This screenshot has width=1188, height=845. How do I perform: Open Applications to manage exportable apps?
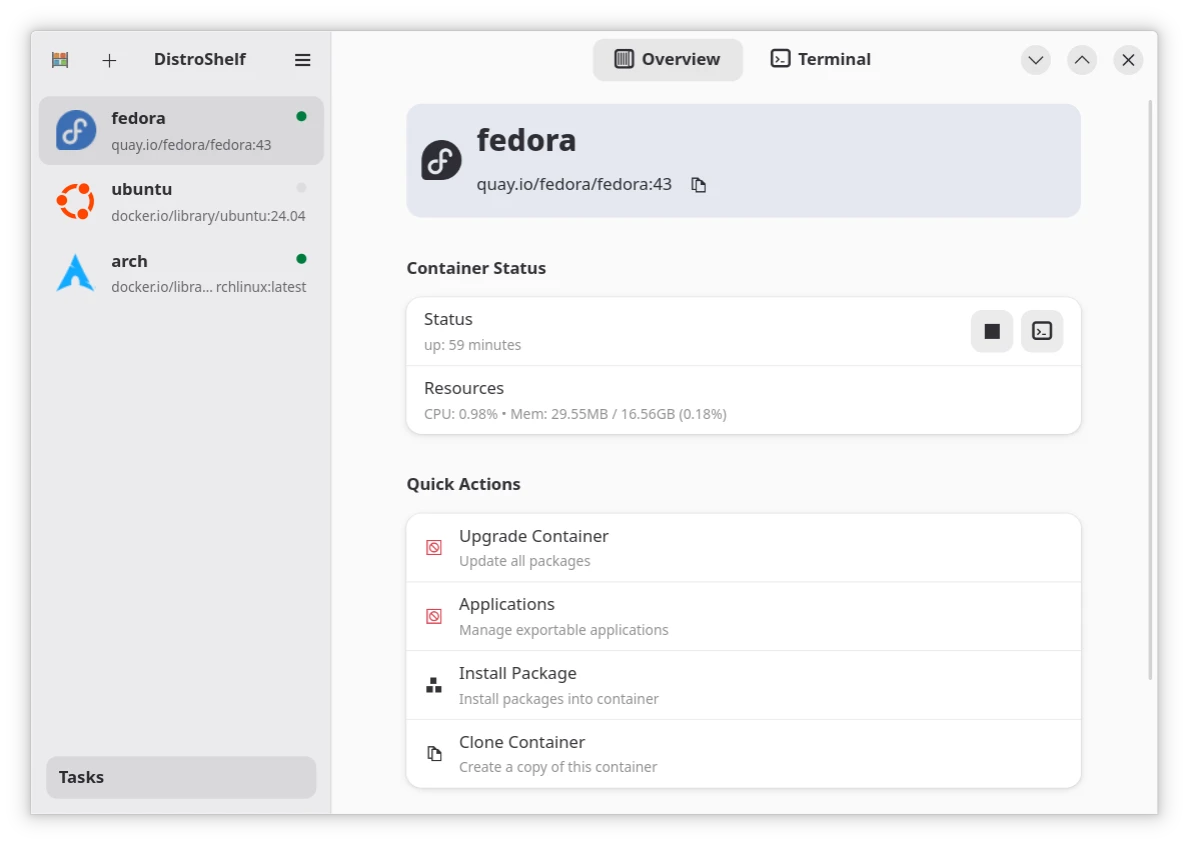tap(743, 616)
